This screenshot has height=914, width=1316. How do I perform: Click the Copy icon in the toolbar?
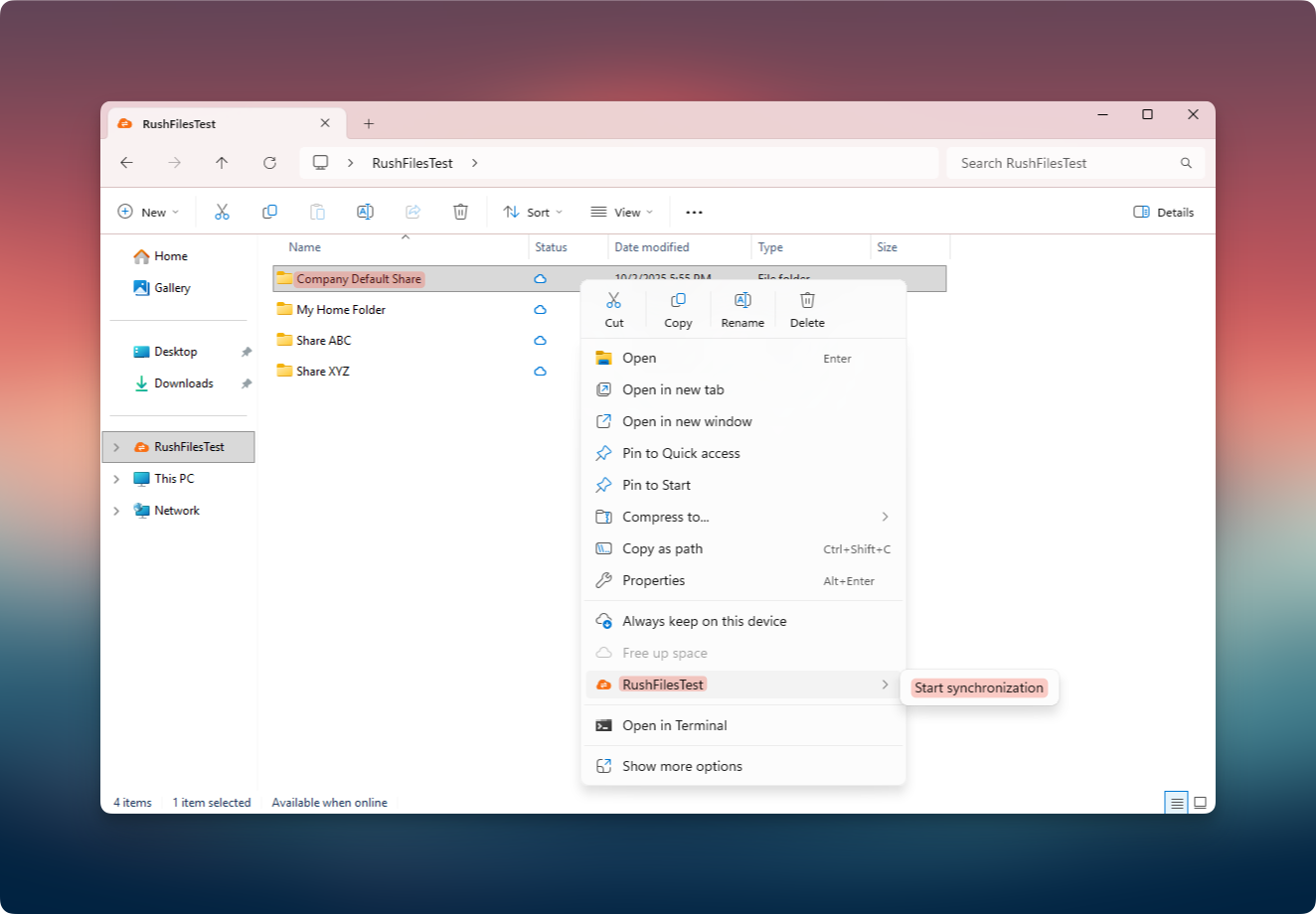269,212
